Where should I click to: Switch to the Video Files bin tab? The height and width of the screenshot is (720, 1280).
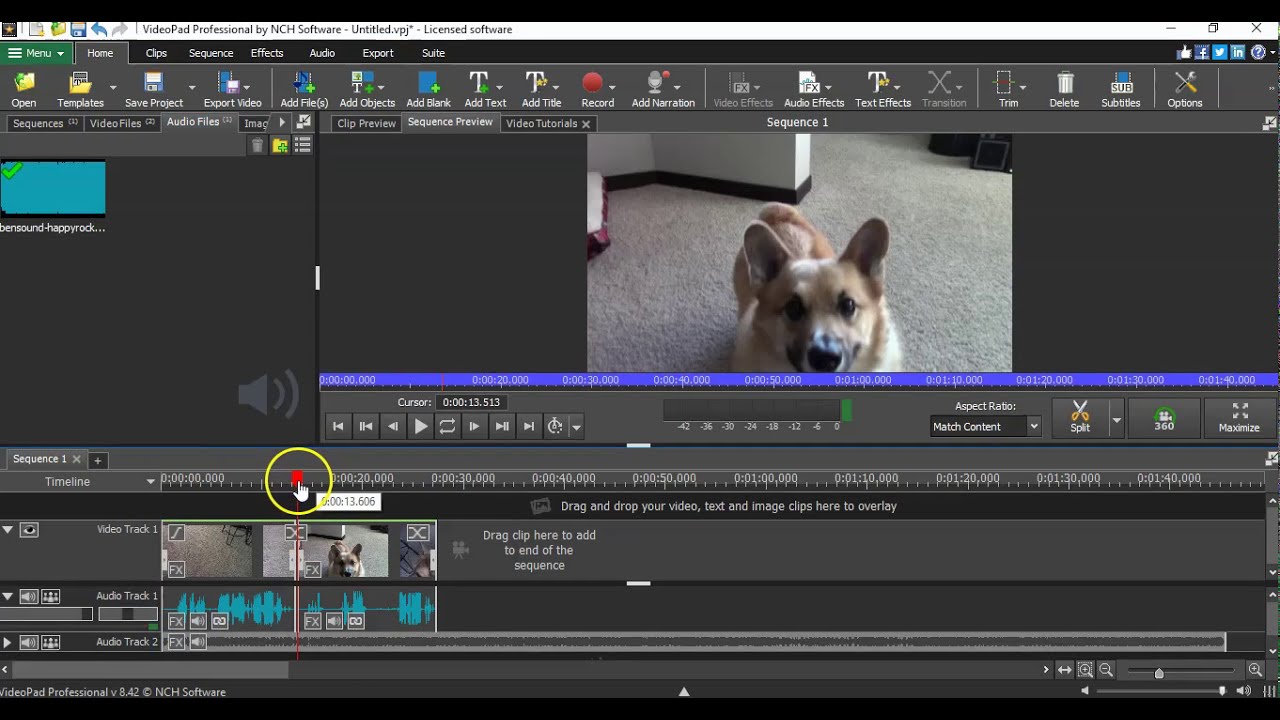(121, 124)
